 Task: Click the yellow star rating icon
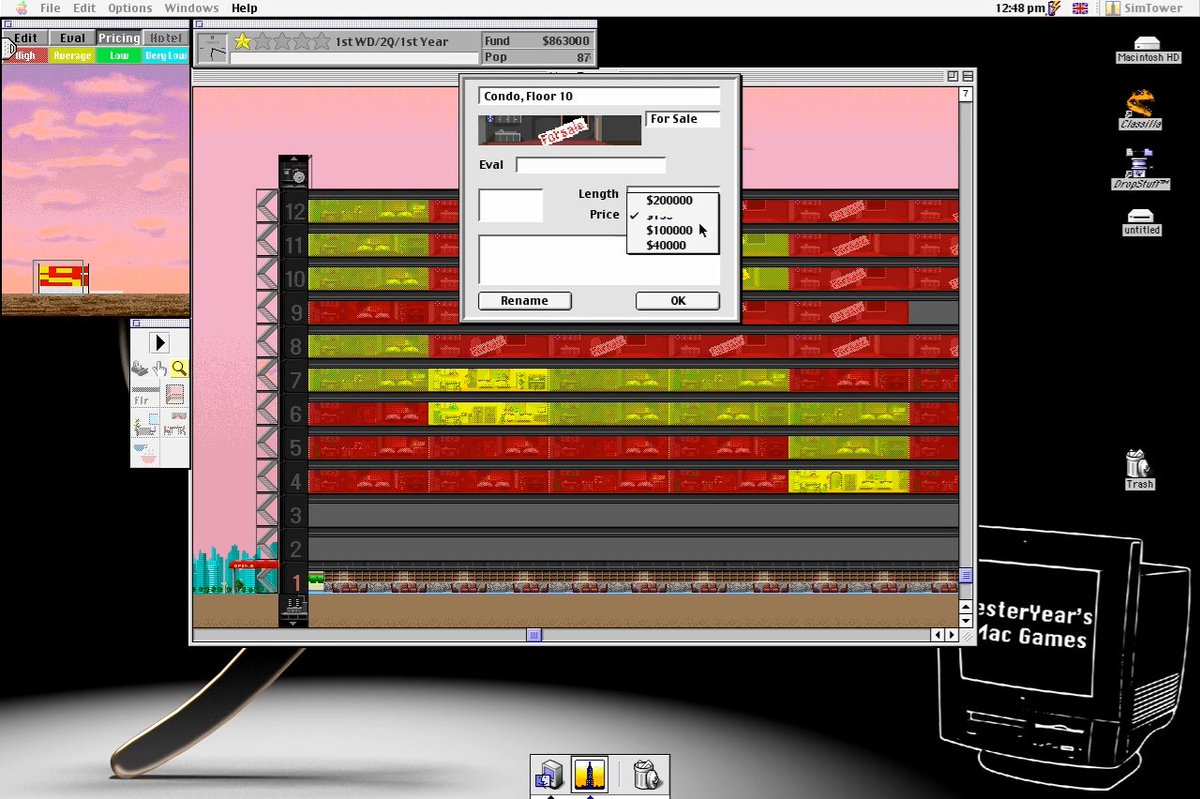point(242,42)
